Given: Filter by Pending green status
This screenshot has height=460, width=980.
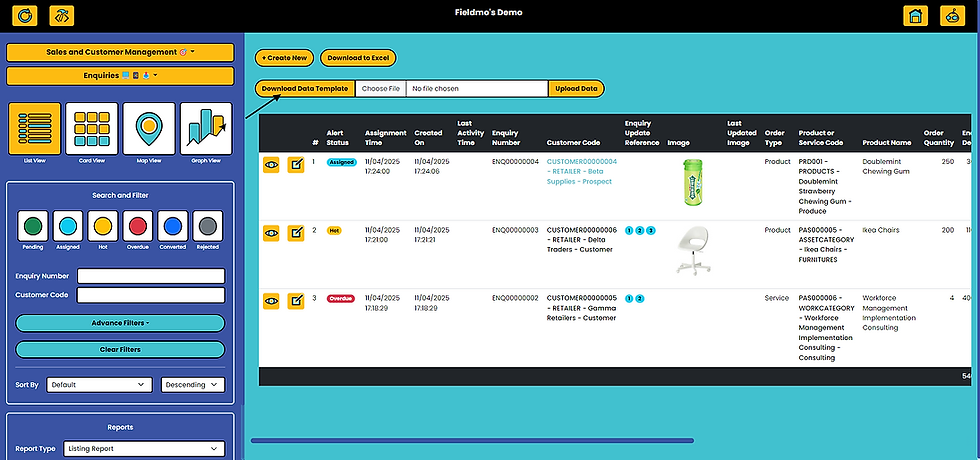Looking at the screenshot, I should [33, 226].
